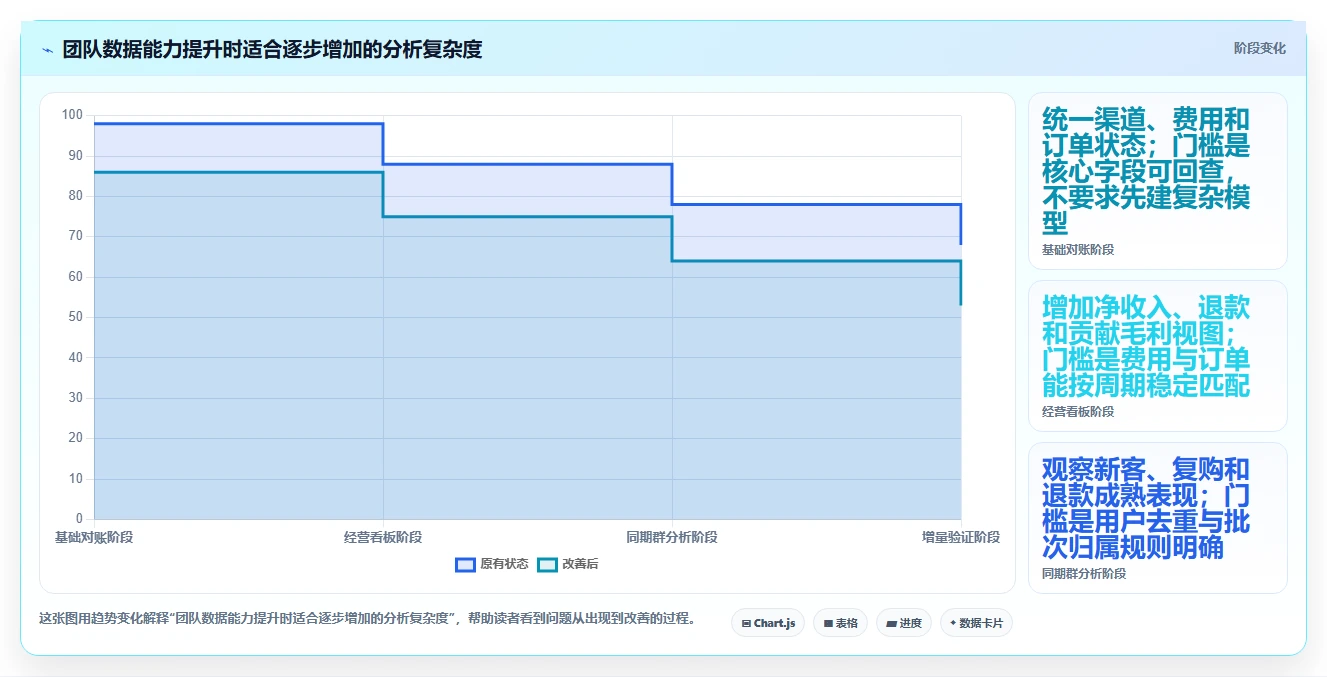Click x-axis label 增量验证阶段
1327x677 pixels.
coord(961,537)
